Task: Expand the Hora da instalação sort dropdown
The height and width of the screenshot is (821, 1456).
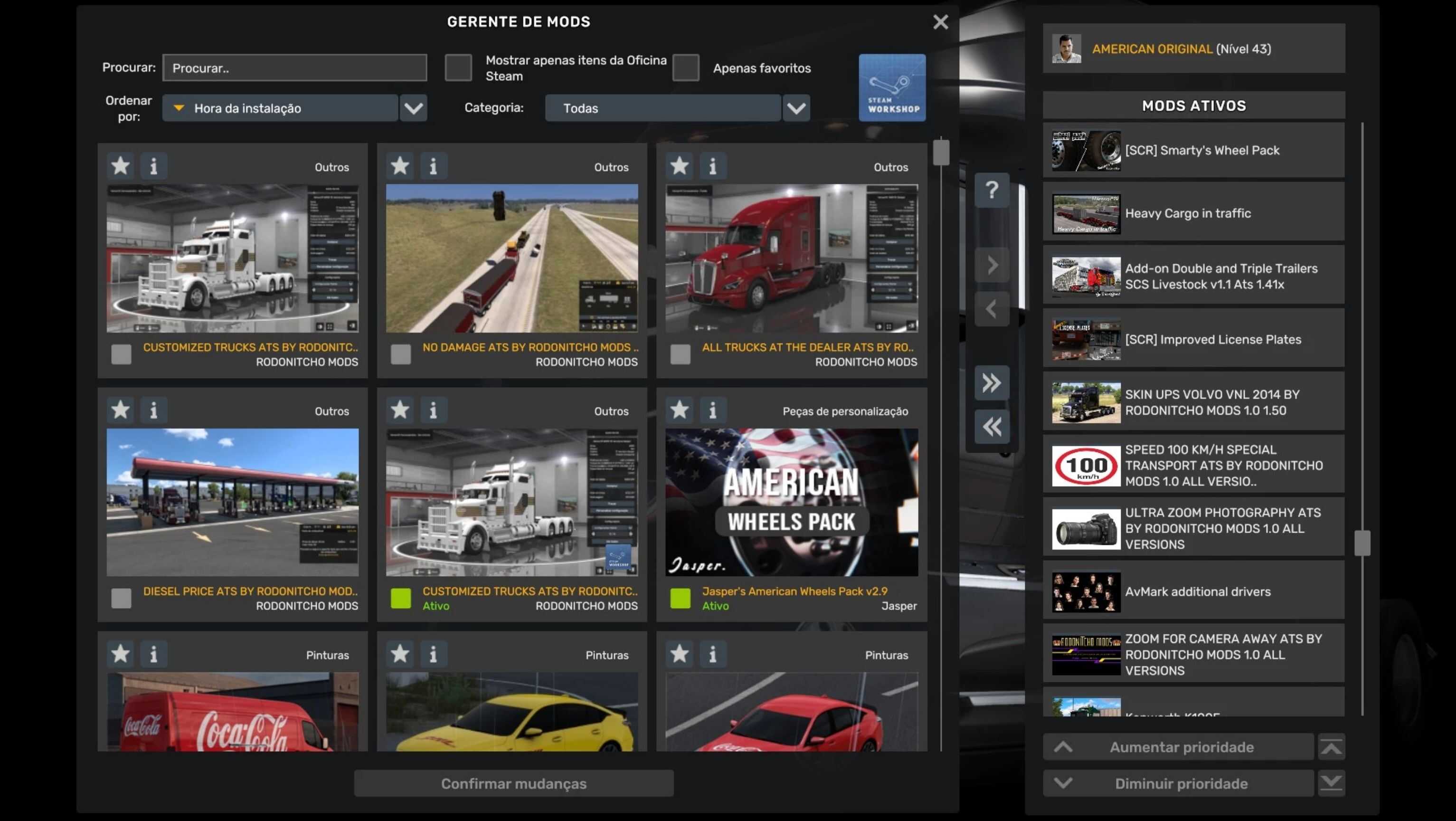Action: tap(413, 108)
